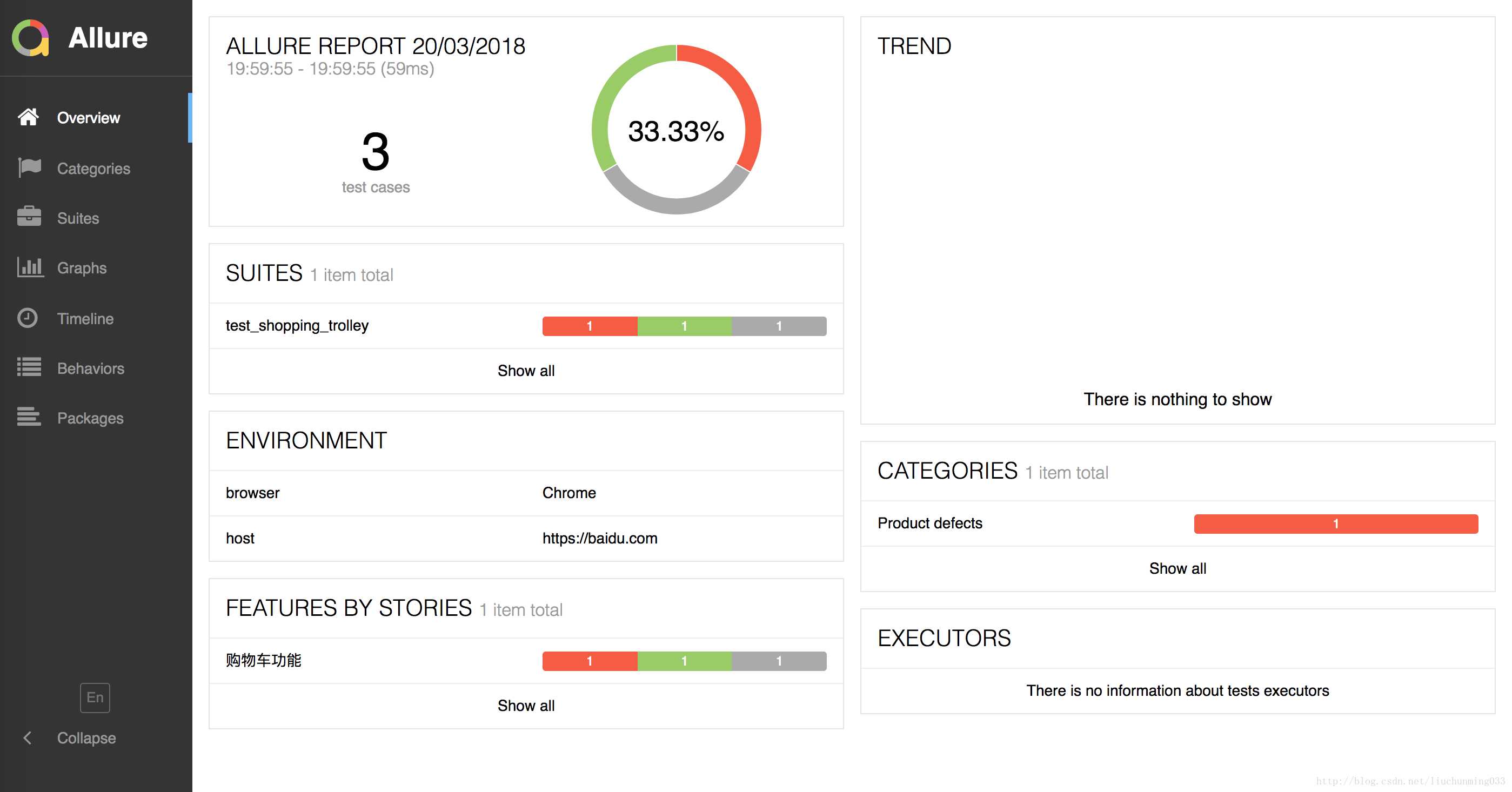Open the Product defects category
The width and height of the screenshot is (1512, 792).
point(1178,523)
